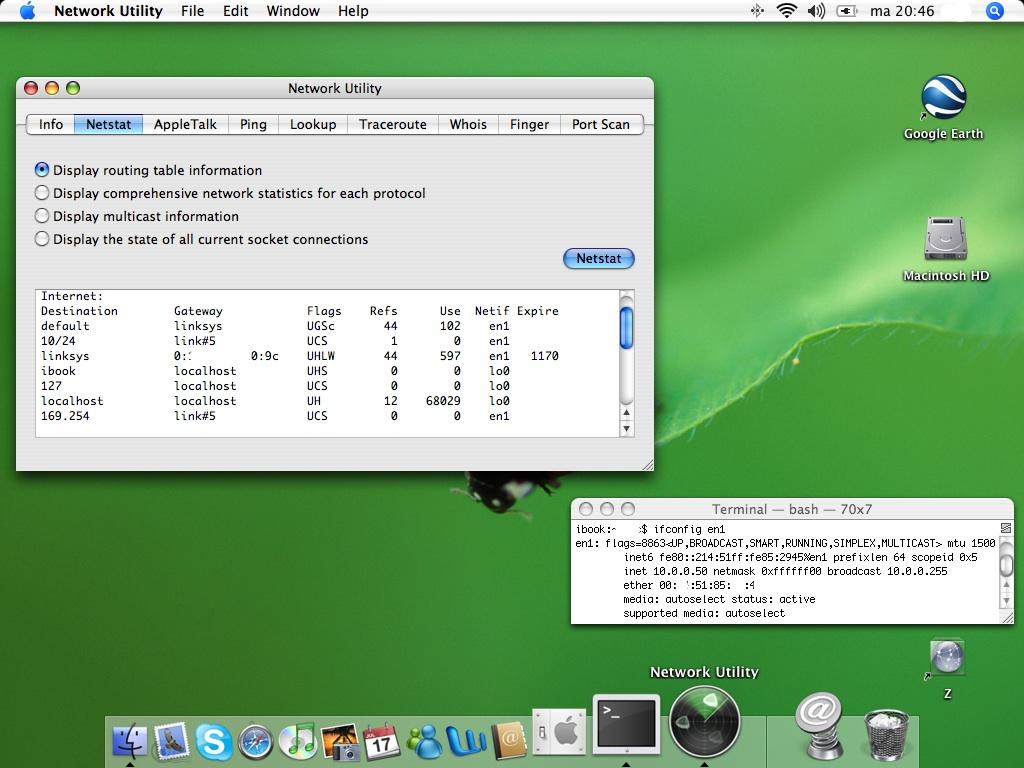The image size is (1024, 768).
Task: Switch to the Port Scan tab
Action: [x=601, y=124]
